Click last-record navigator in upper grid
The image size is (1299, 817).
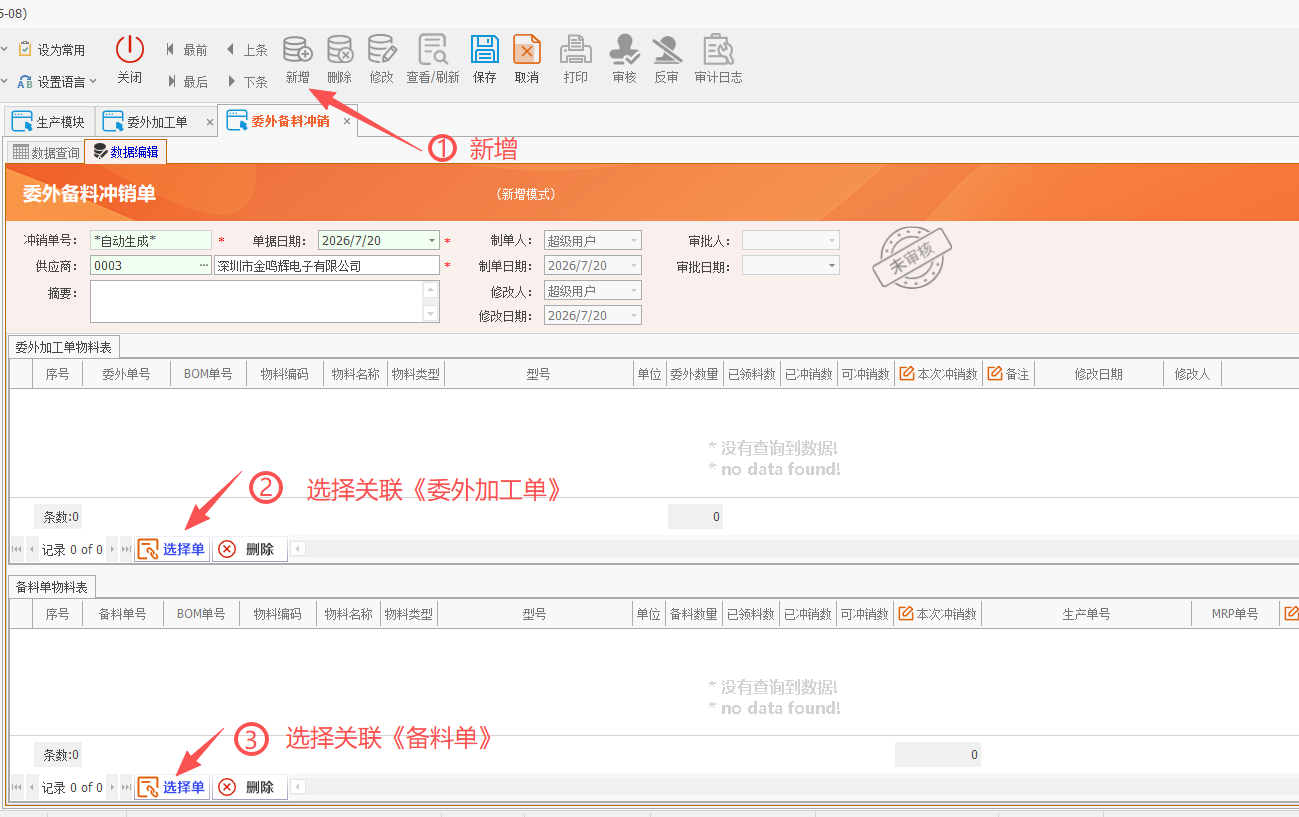126,549
